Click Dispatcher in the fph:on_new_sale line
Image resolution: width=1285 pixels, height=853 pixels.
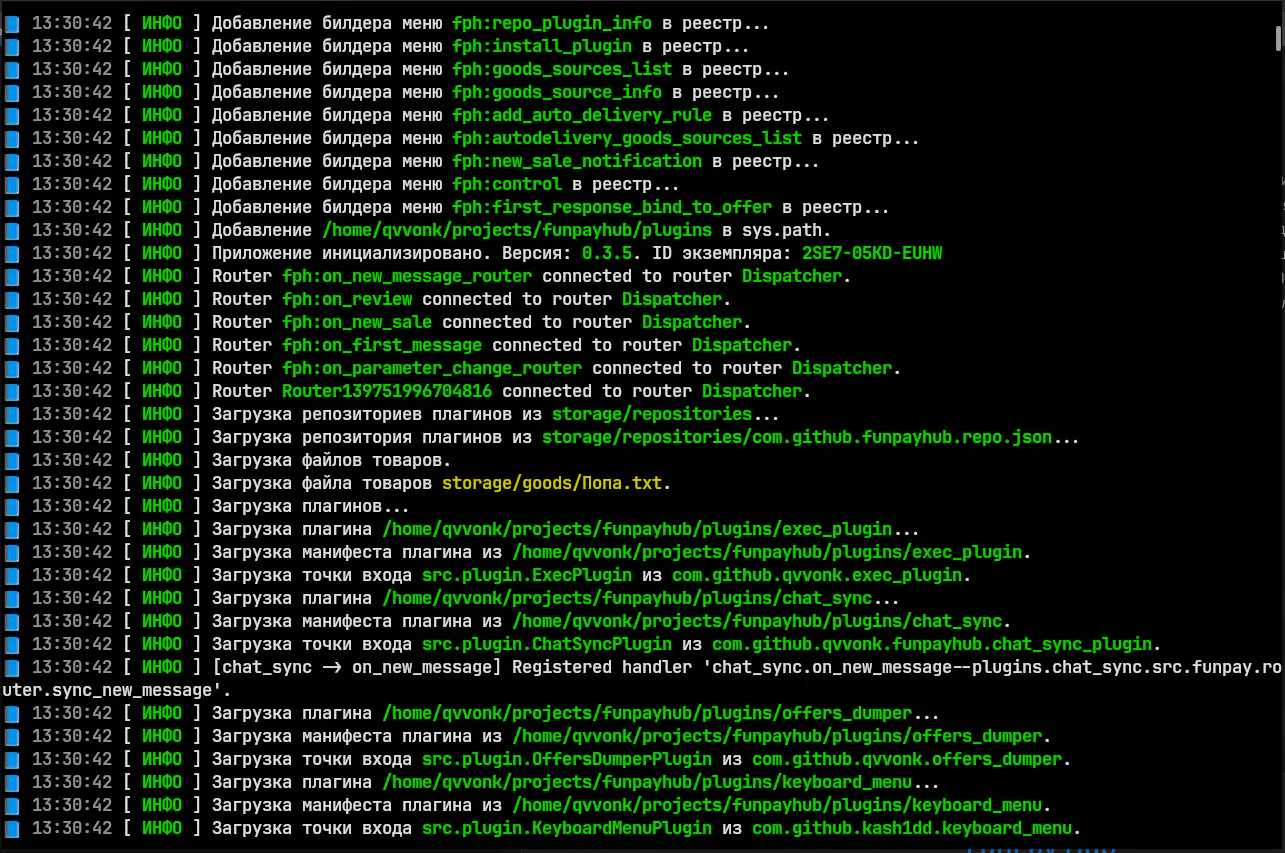click(691, 322)
